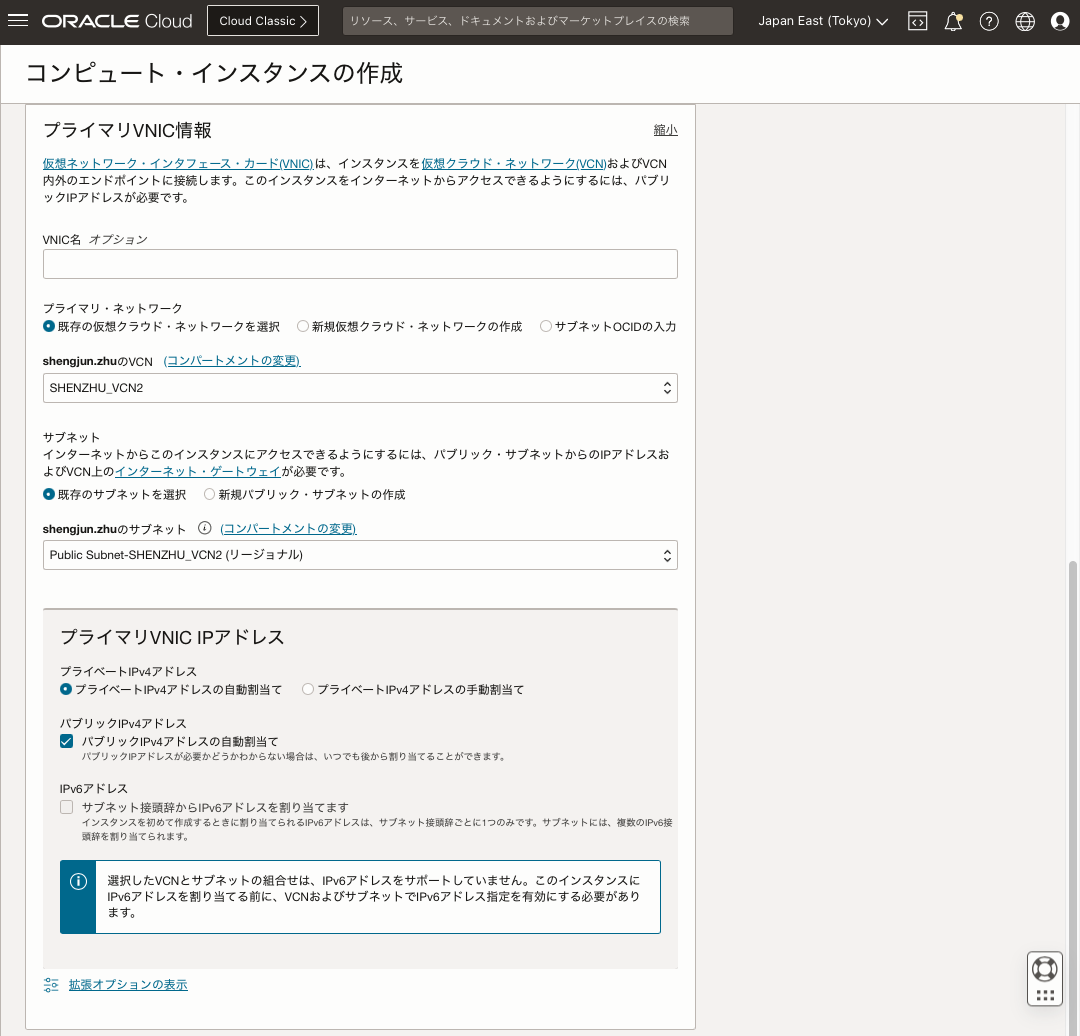Open the developer console icon in top bar

pos(917,20)
